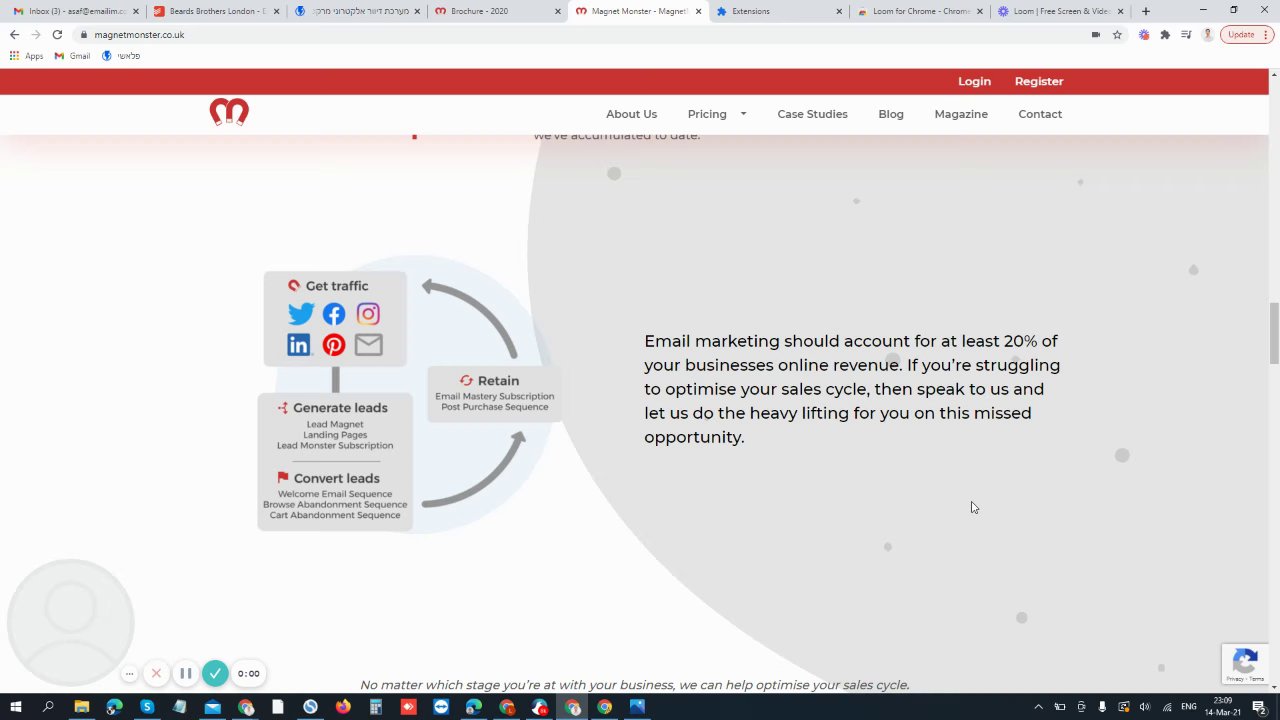The height and width of the screenshot is (720, 1280).
Task: Click the envelope email icon in Get traffic
Action: click(x=368, y=345)
